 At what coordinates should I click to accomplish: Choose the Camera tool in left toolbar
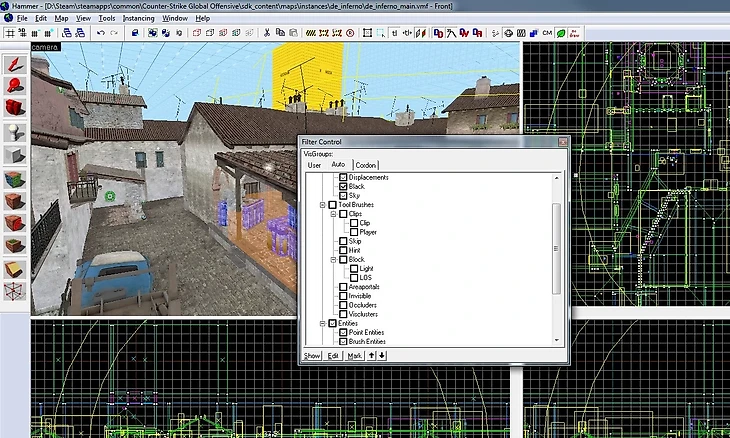[x=15, y=108]
